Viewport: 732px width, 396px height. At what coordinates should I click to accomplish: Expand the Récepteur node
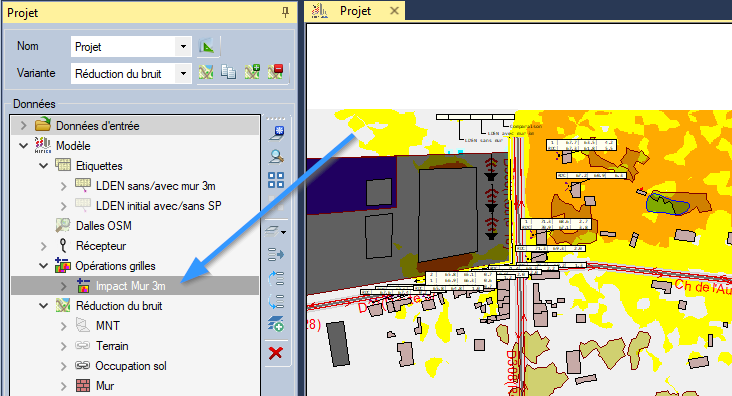pos(43,246)
